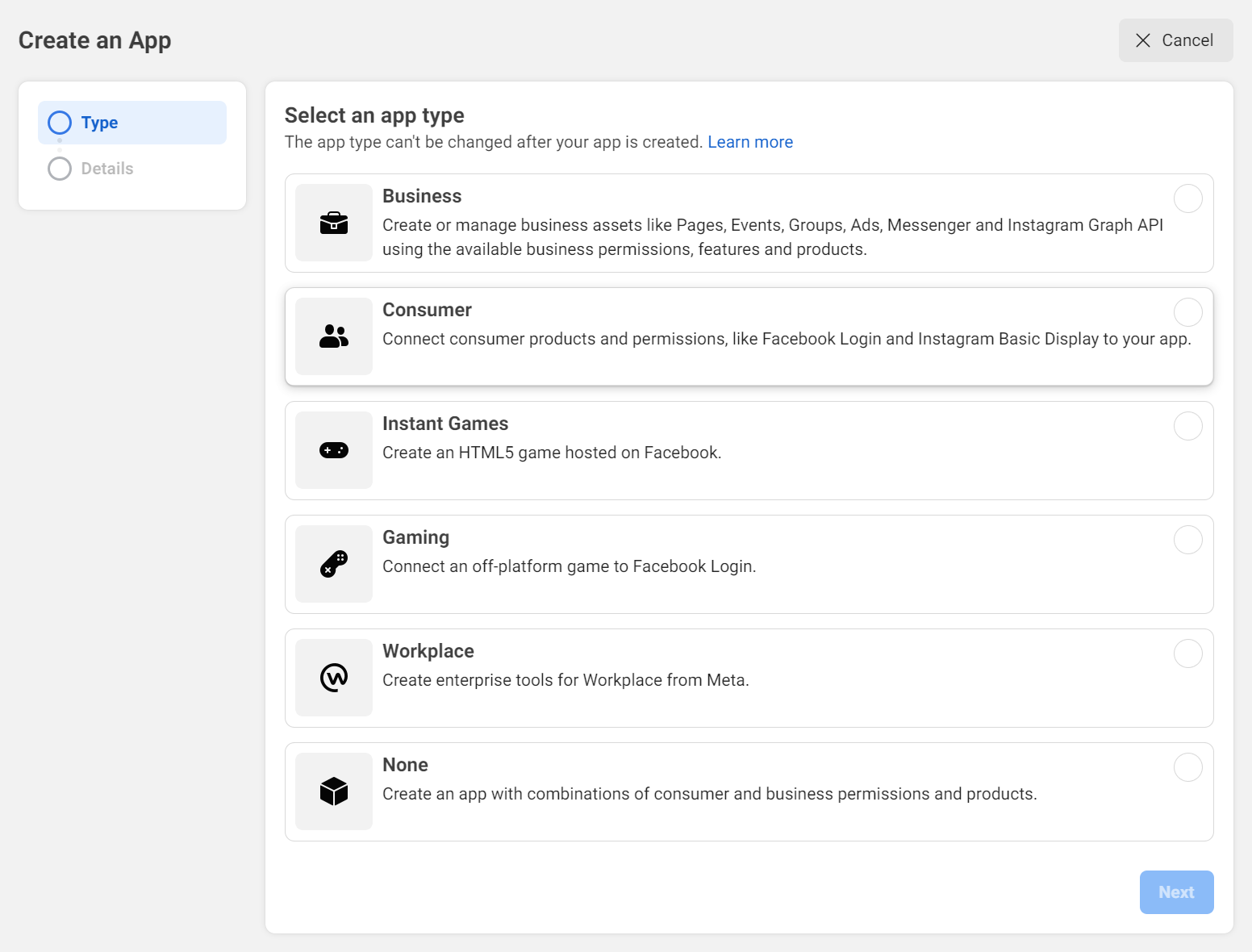Click the Workplace card title
This screenshot has width=1252, height=952.
tap(428, 651)
